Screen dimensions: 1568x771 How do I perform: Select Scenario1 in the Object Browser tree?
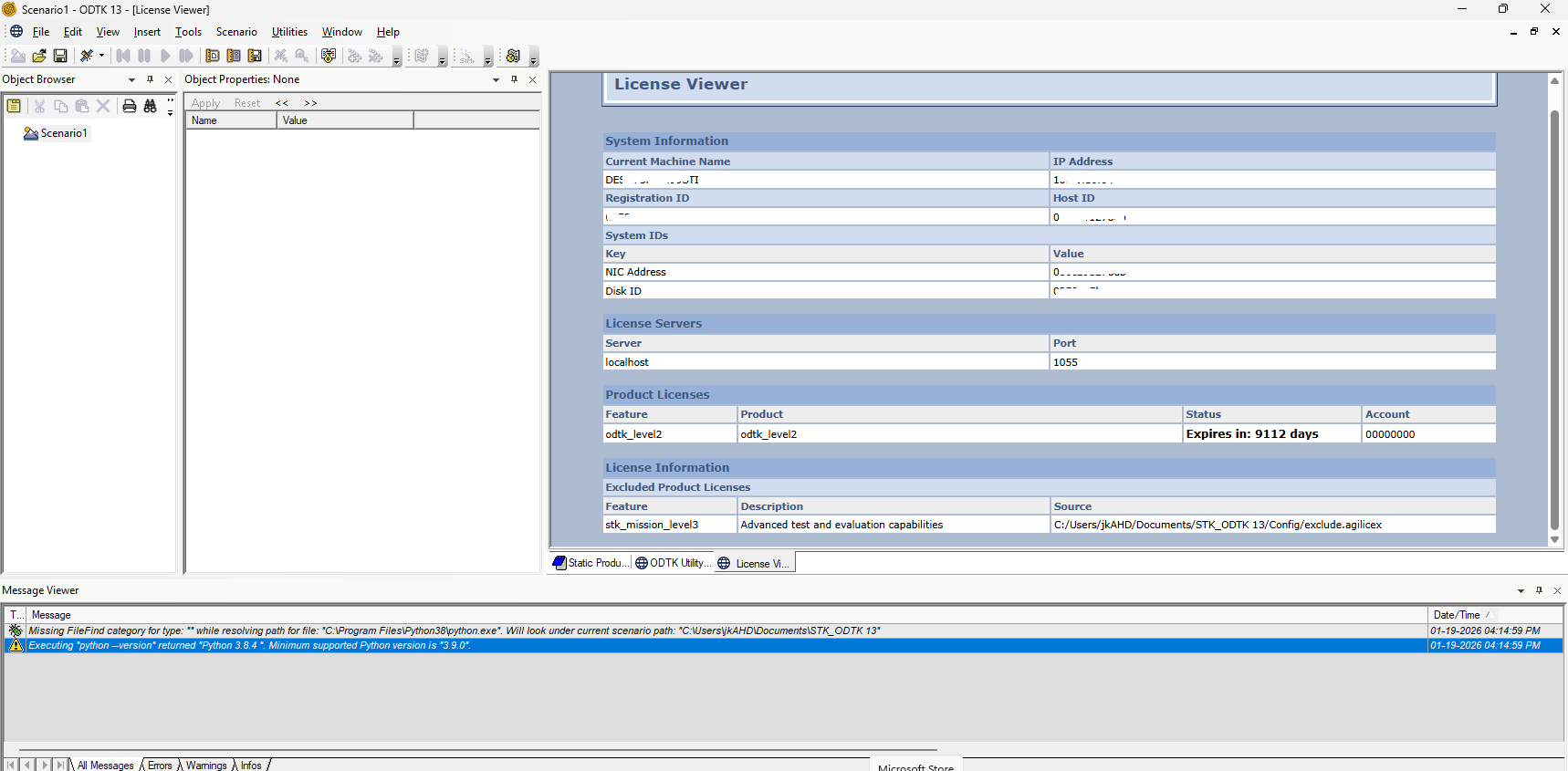(64, 133)
